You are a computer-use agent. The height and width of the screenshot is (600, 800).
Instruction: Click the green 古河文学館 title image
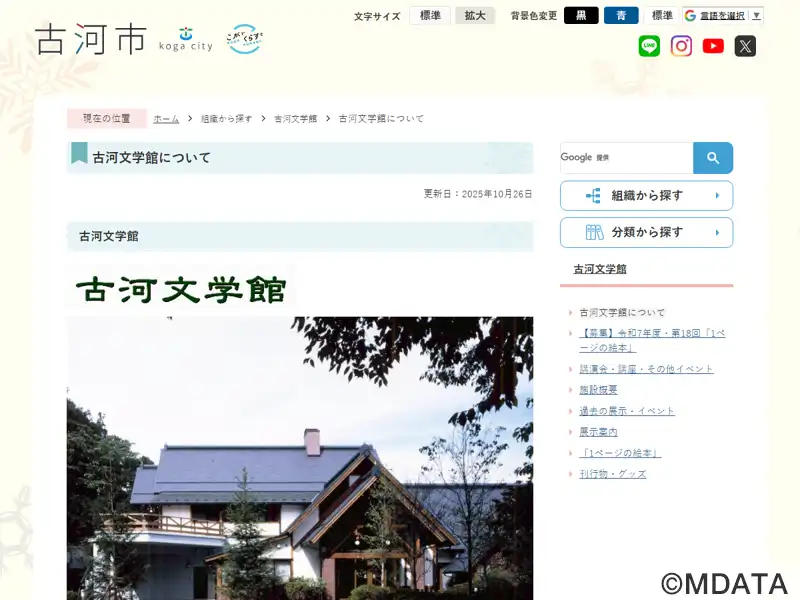click(x=181, y=290)
